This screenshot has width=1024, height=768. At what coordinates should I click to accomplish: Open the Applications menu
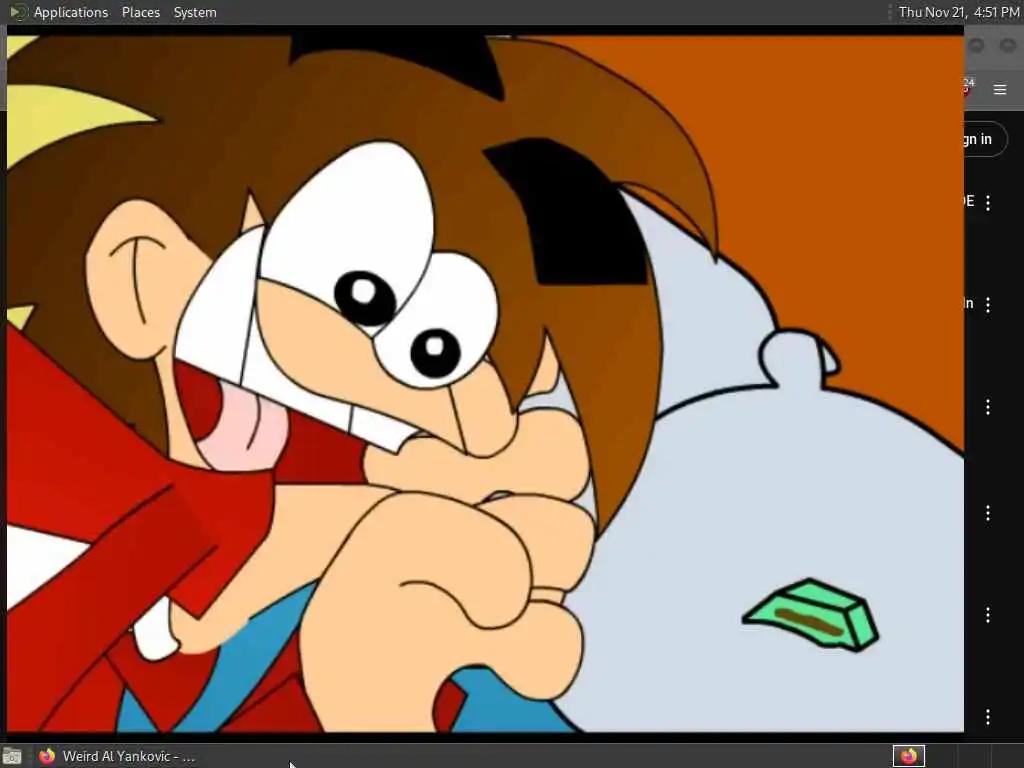click(x=71, y=12)
